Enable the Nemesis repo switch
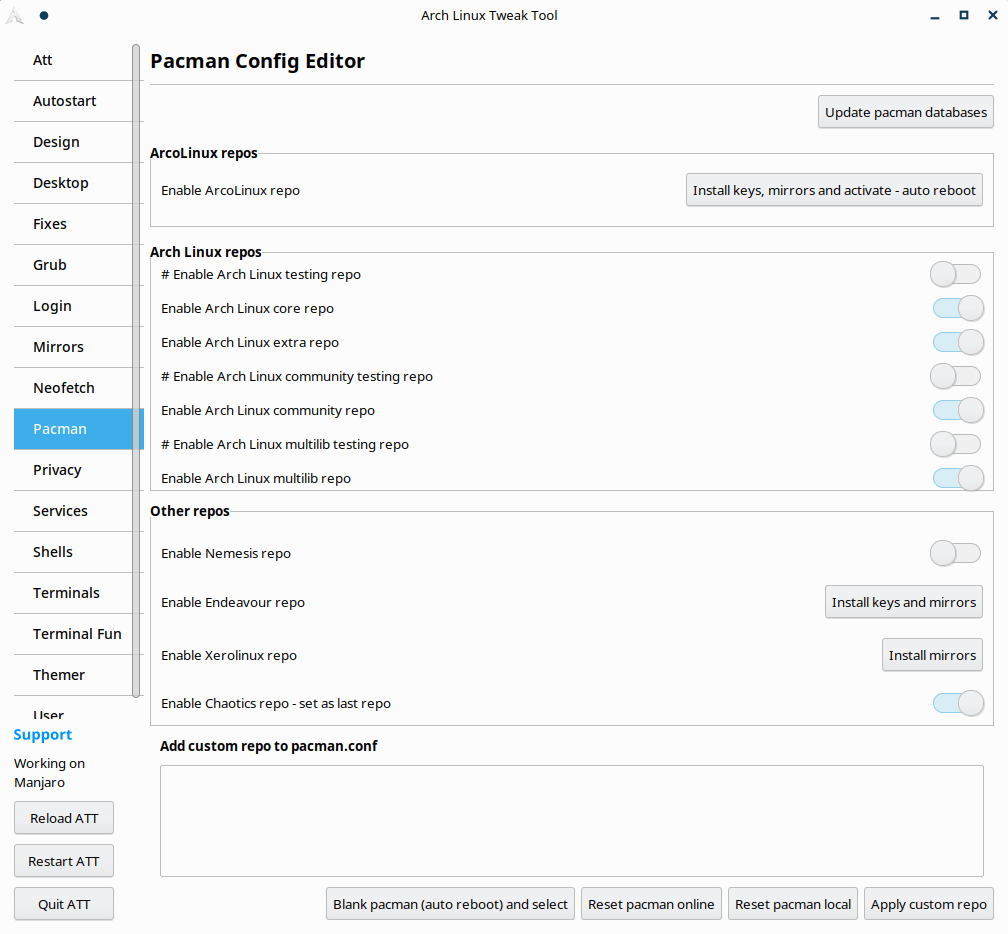1008x934 pixels. tap(955, 553)
